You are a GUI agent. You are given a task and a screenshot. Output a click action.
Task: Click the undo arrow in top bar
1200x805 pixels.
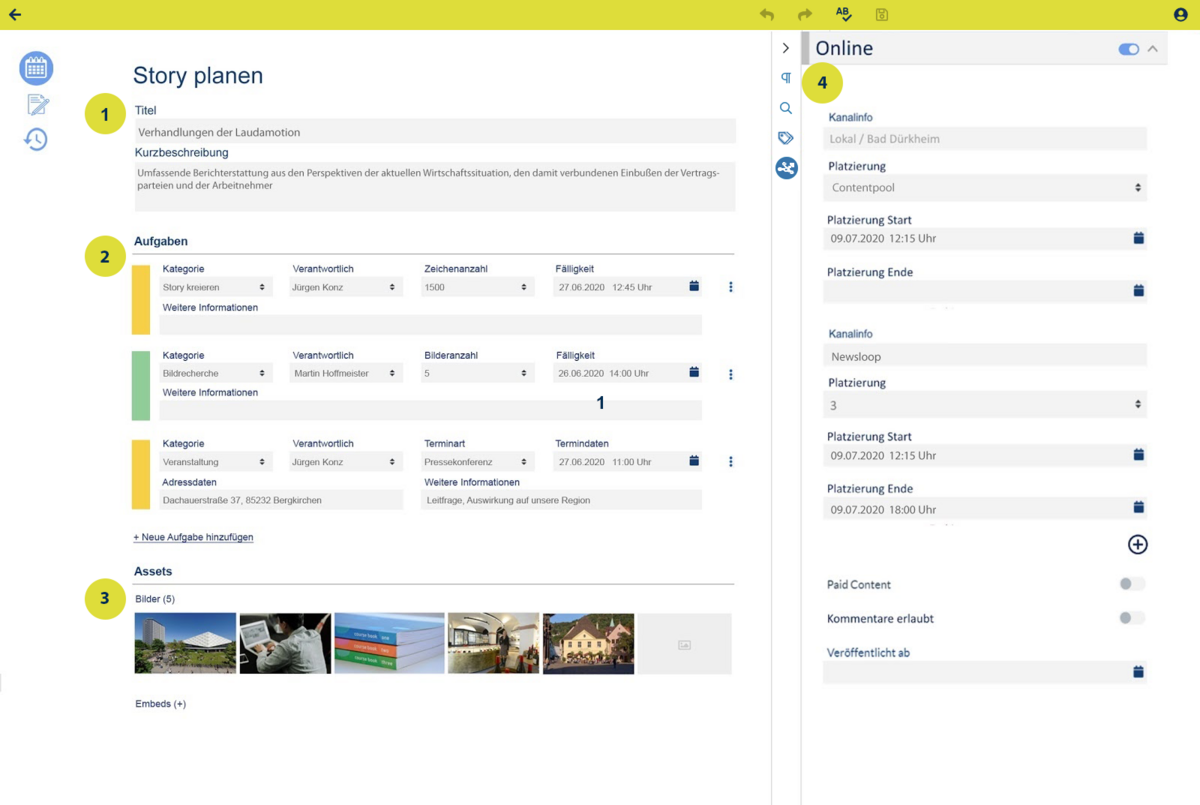(x=767, y=14)
